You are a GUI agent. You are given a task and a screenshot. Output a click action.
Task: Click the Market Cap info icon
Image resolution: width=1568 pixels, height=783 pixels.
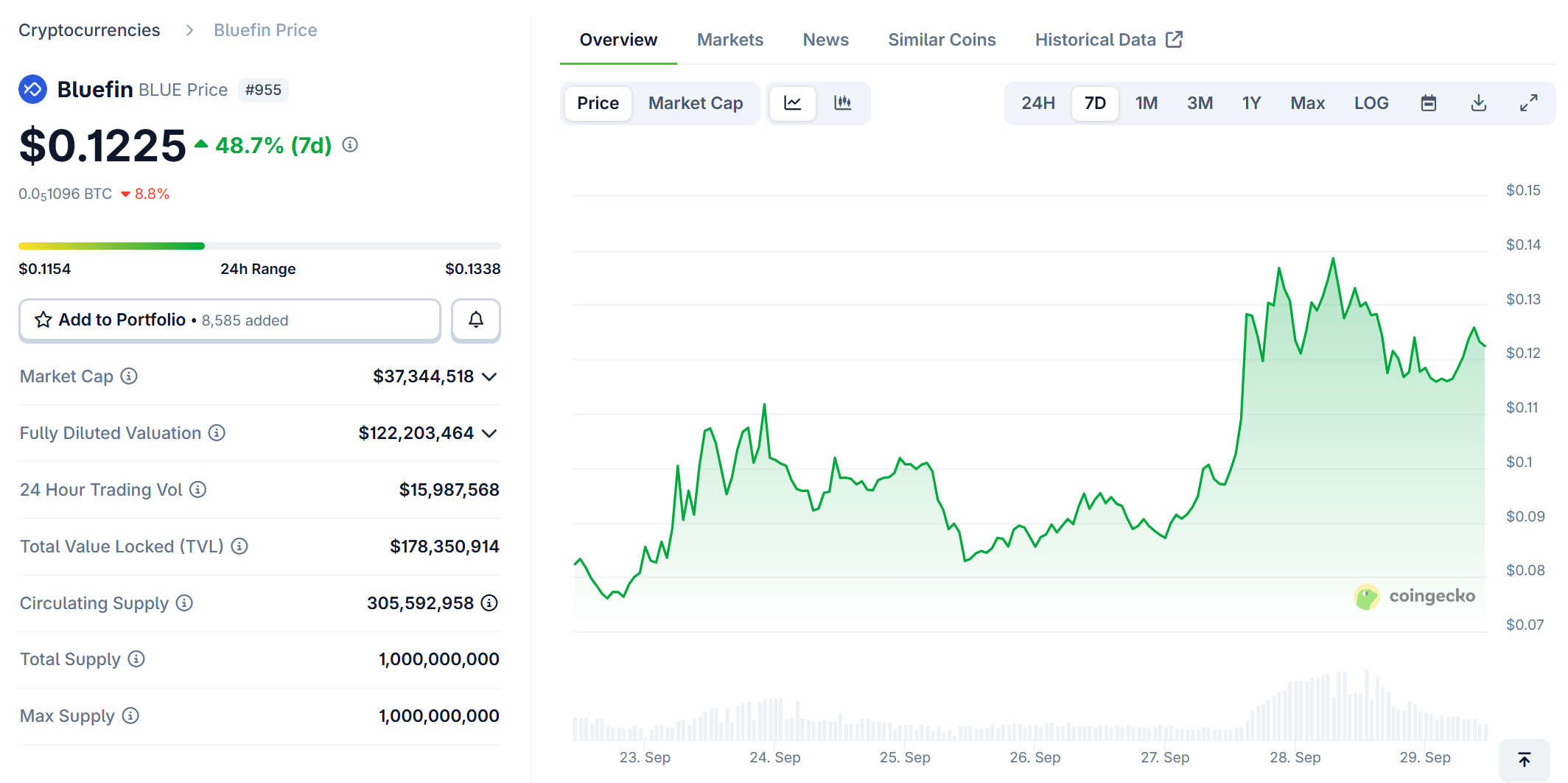click(130, 376)
